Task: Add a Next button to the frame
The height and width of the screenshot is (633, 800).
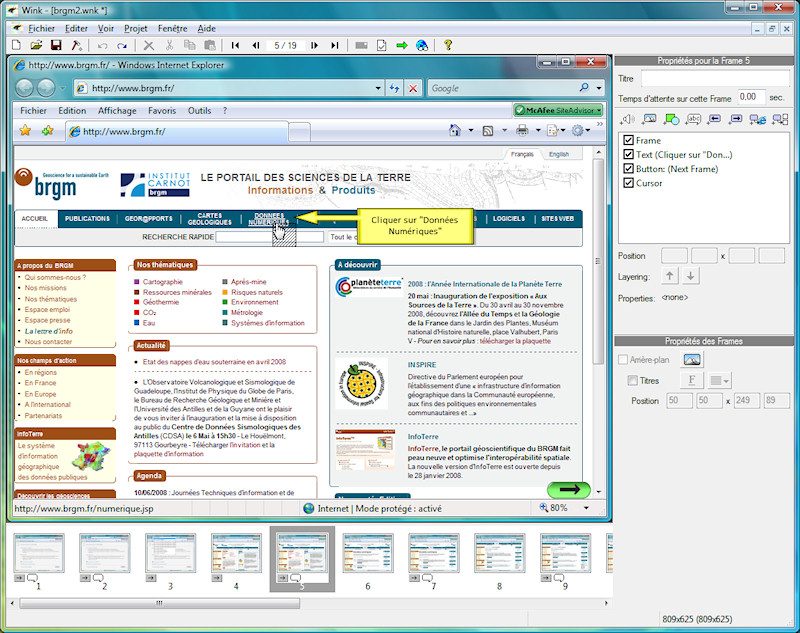Action: [736, 119]
